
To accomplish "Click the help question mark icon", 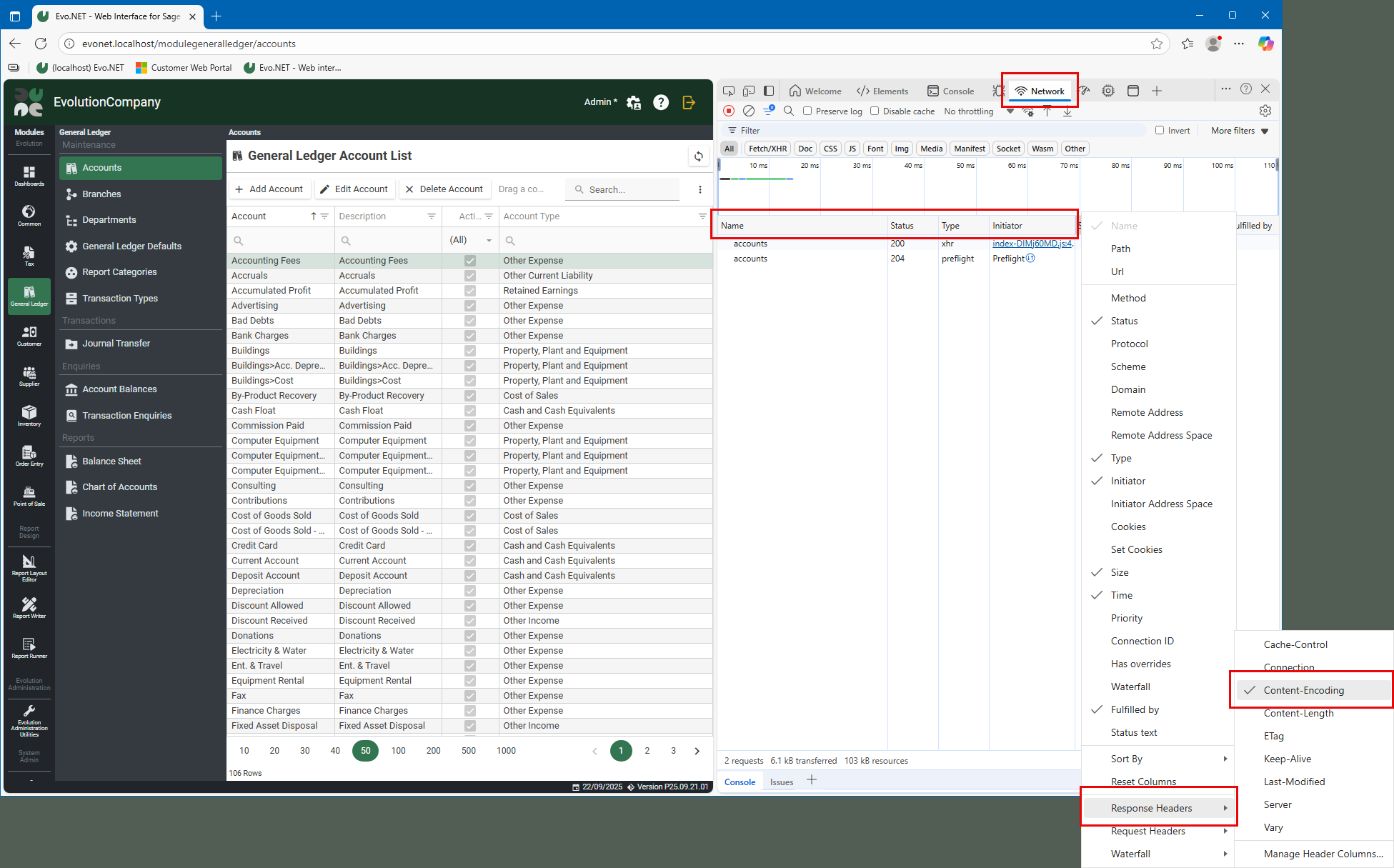I will point(661,102).
